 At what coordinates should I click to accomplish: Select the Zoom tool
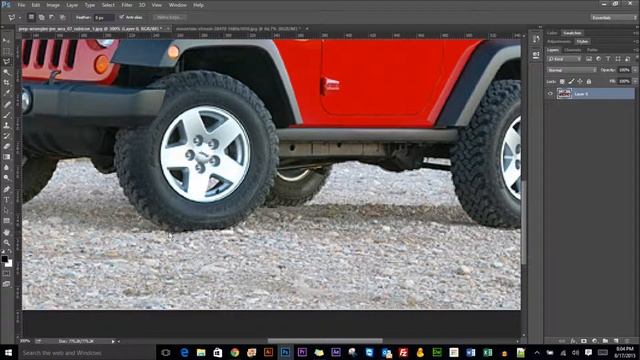7,243
